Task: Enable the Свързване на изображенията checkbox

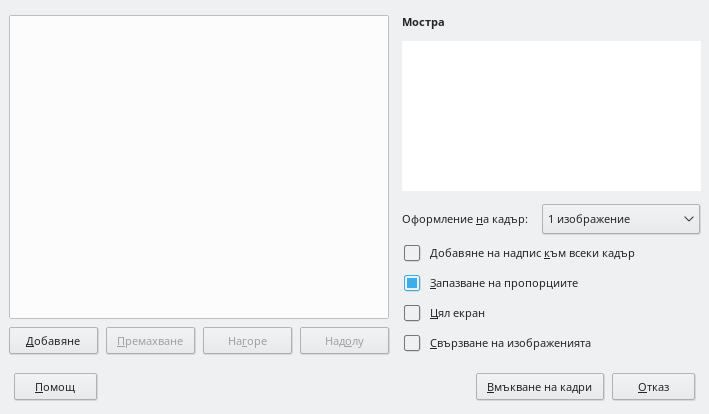Action: 412,343
